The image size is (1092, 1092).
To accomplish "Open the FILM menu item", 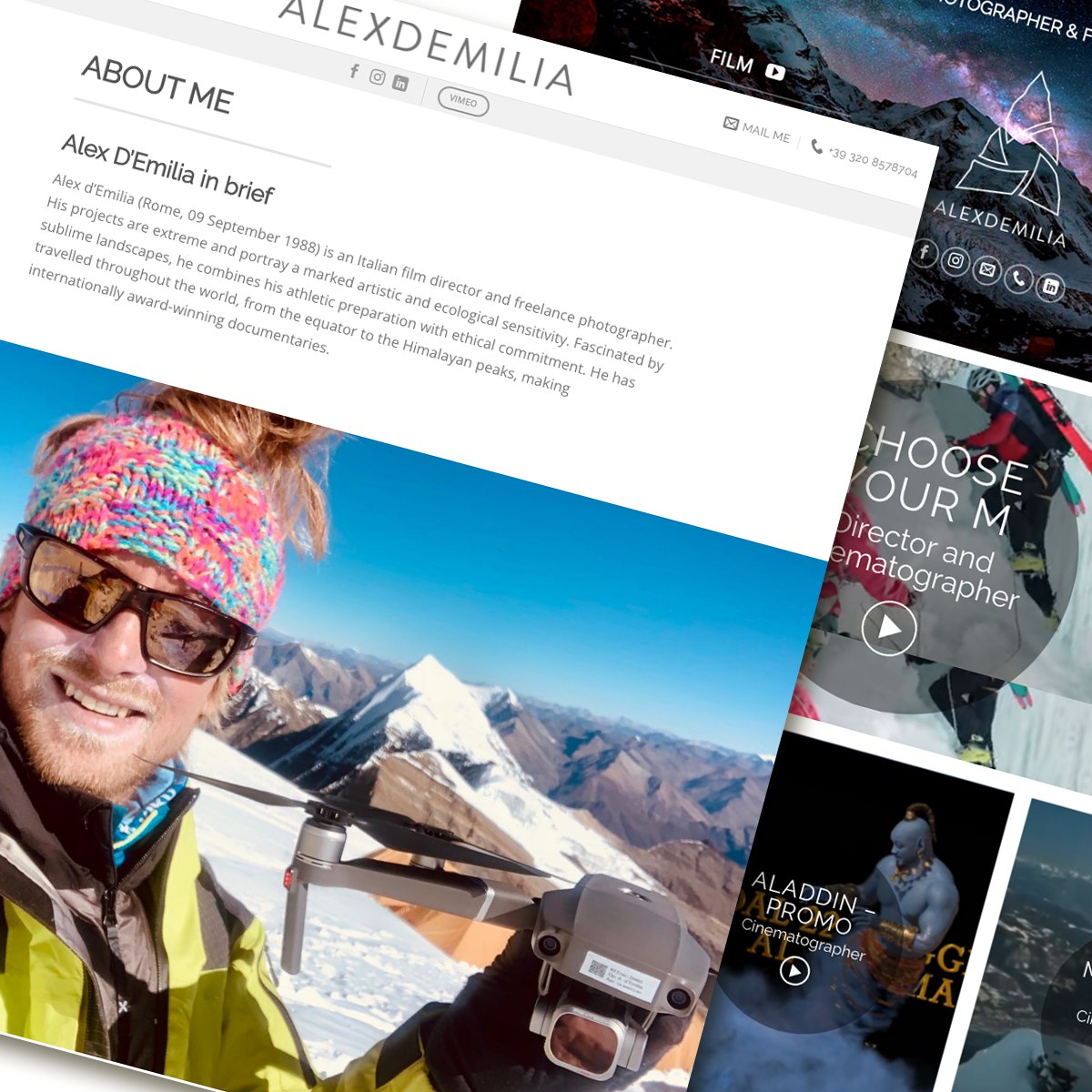I will click(732, 61).
